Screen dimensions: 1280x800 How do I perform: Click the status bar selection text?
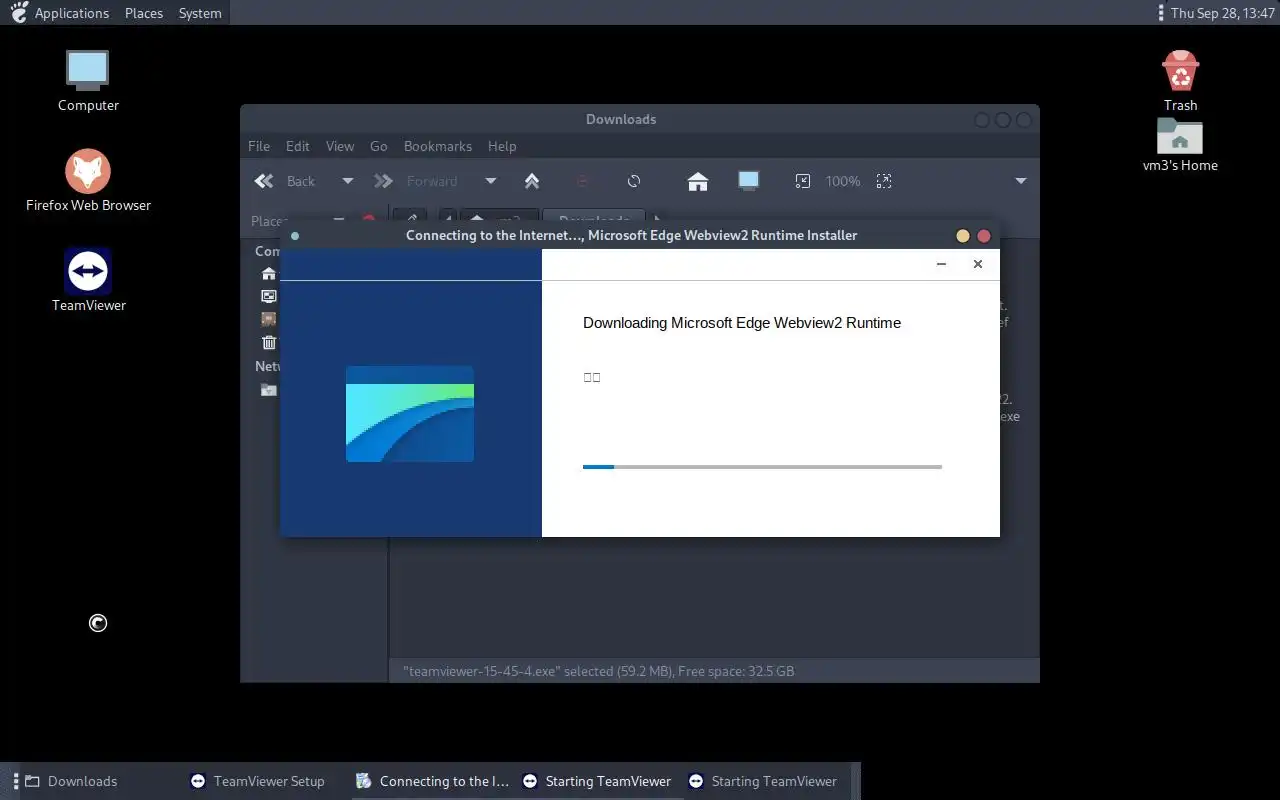[598, 671]
